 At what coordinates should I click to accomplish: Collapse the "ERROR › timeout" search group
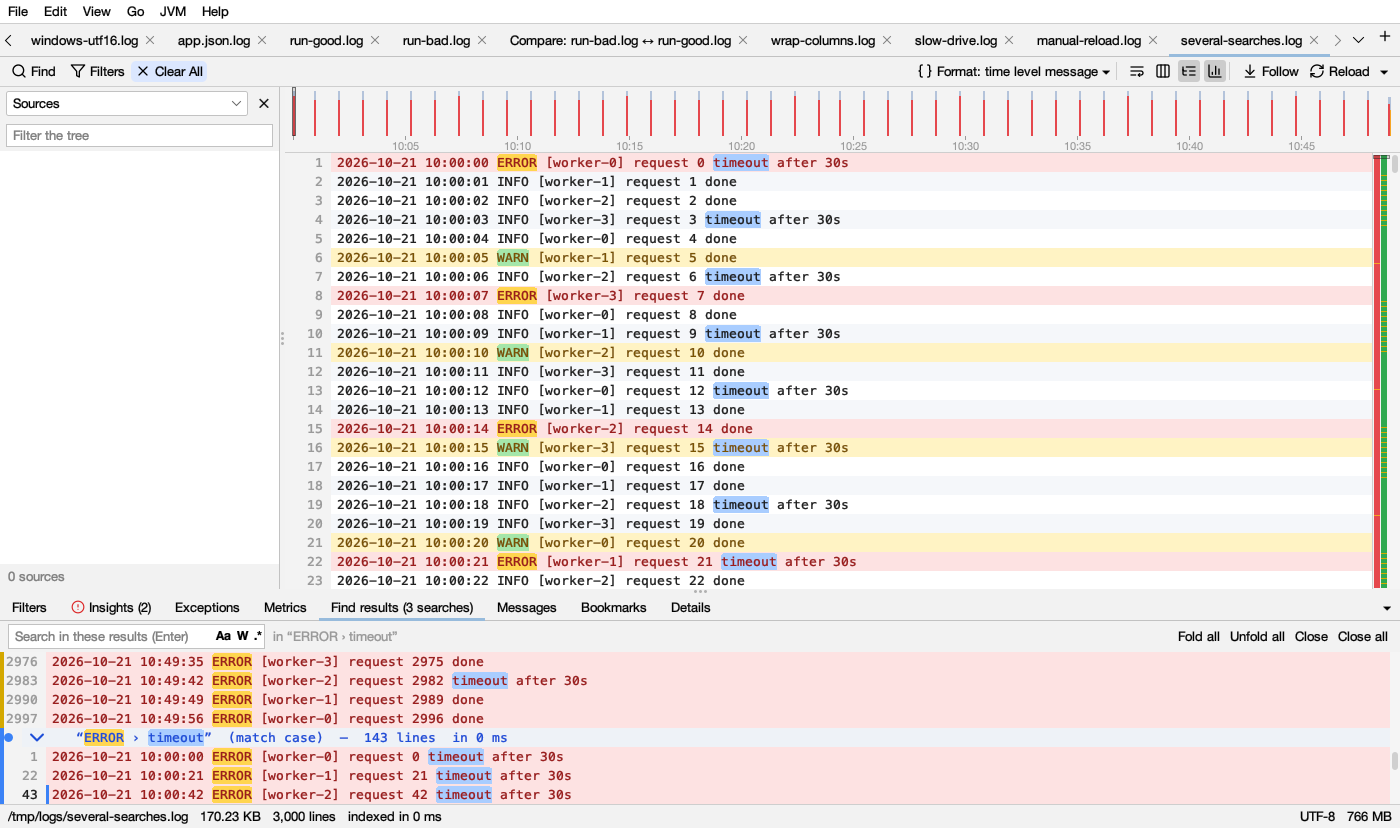point(37,737)
